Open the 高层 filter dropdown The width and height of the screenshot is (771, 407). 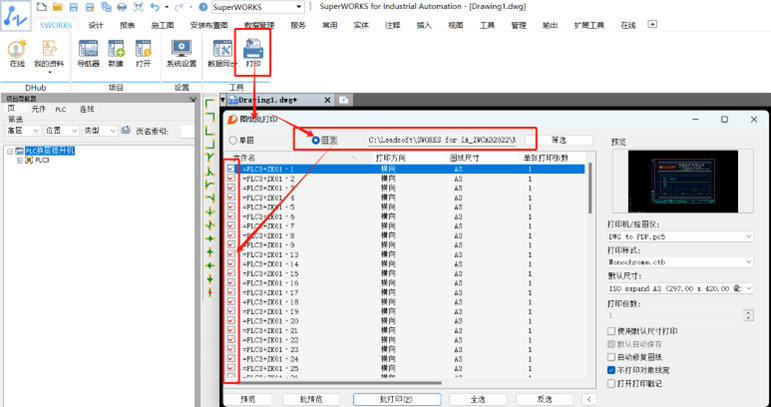(23, 131)
